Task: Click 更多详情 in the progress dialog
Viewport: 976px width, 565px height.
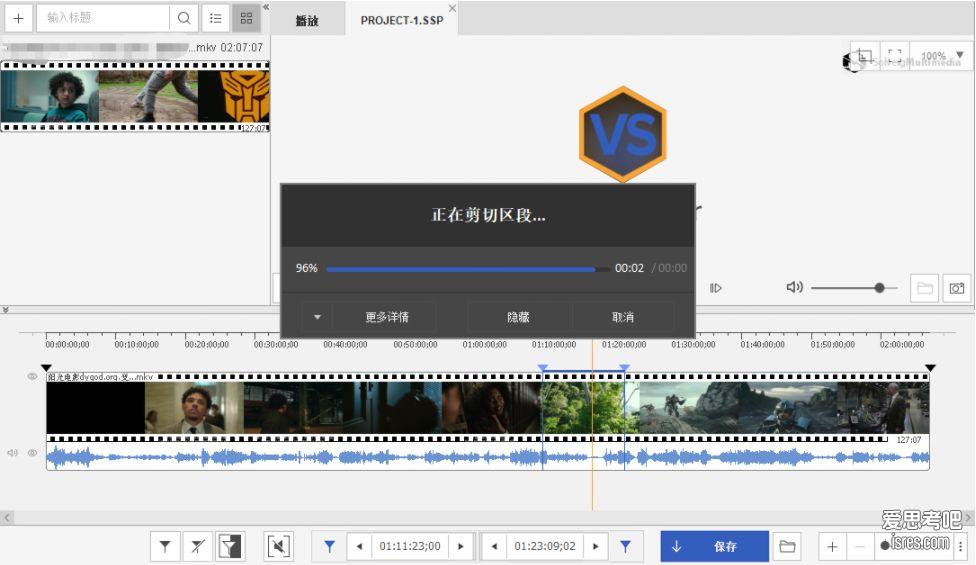Action: click(x=387, y=317)
